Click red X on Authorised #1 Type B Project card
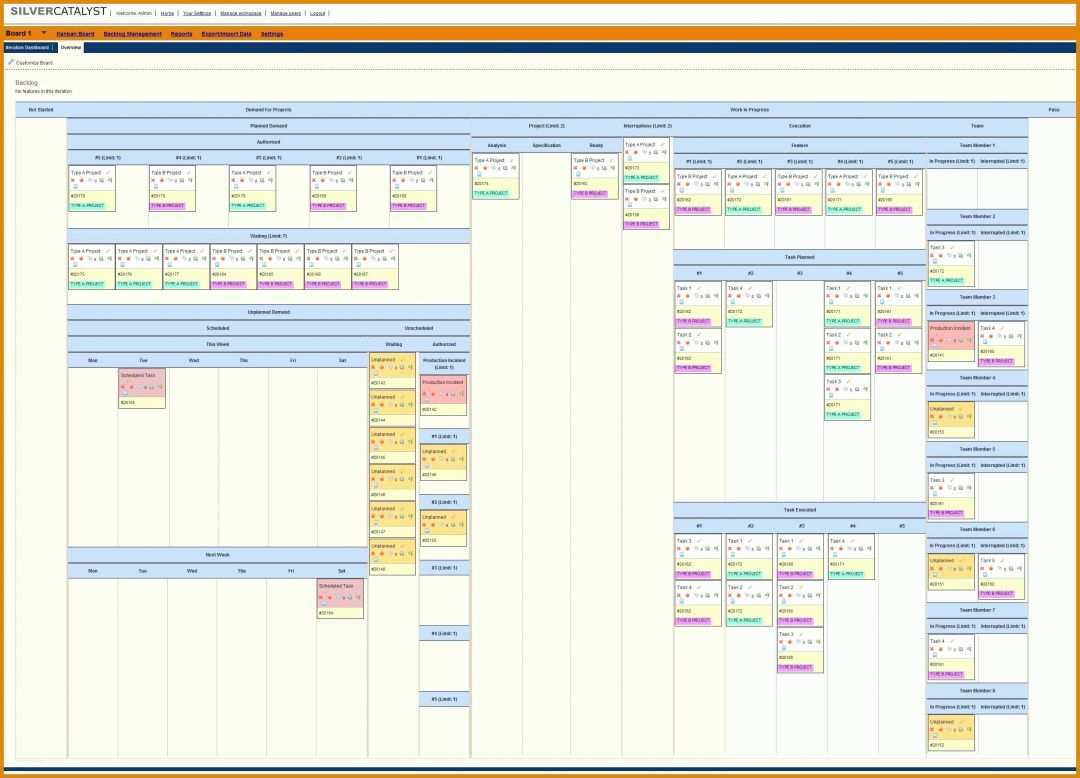 click(395, 180)
